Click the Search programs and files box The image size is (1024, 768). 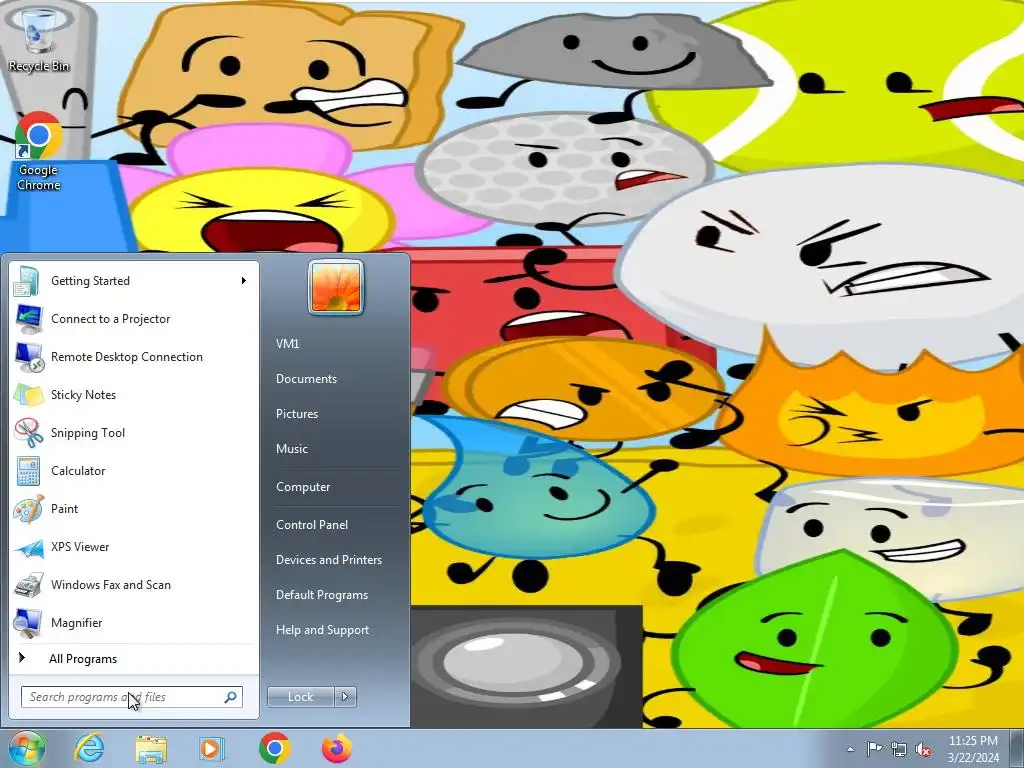[x=132, y=697]
